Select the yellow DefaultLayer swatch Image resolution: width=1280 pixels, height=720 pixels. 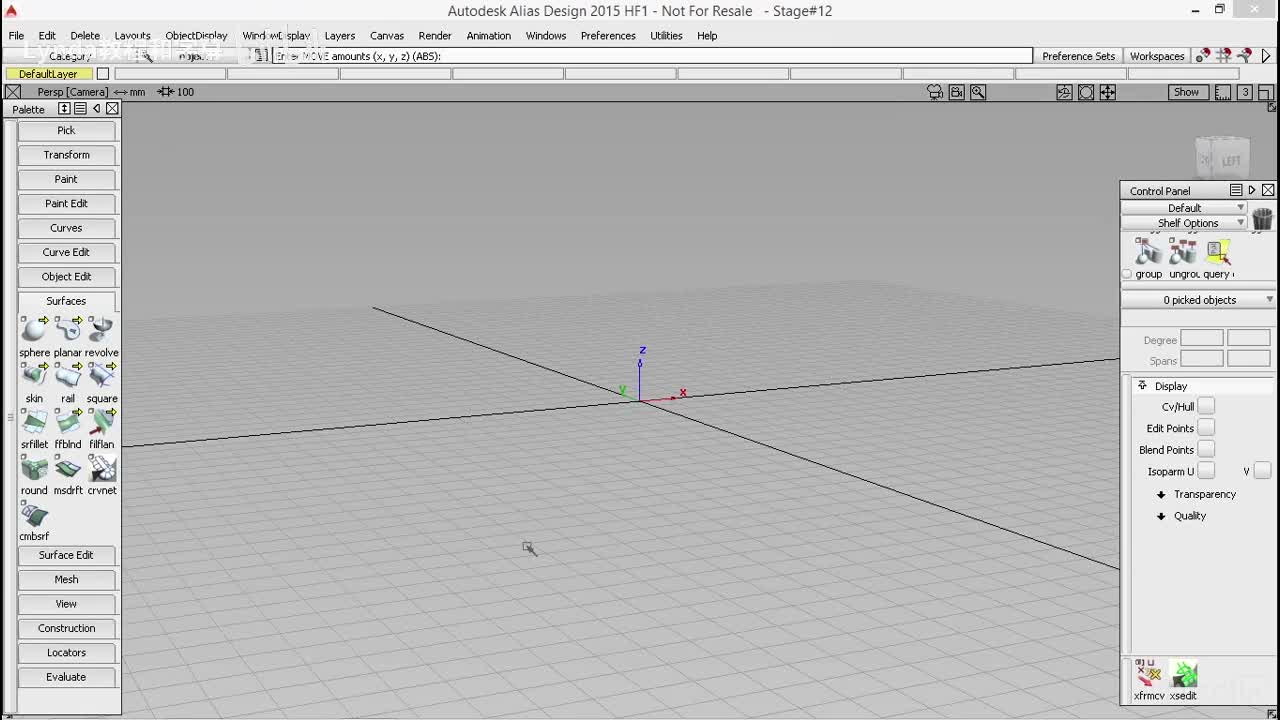[x=48, y=74]
